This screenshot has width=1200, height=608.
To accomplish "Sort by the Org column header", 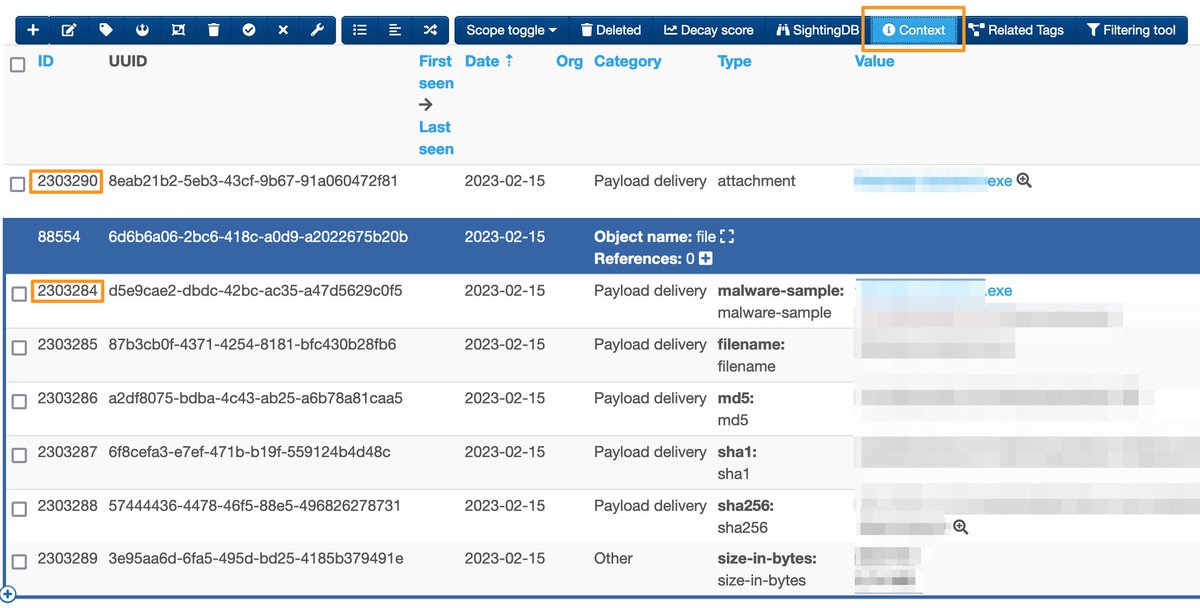I will [x=569, y=61].
